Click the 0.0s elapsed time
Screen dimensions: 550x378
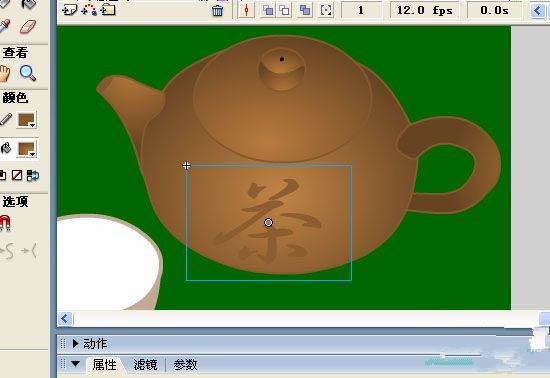[494, 10]
